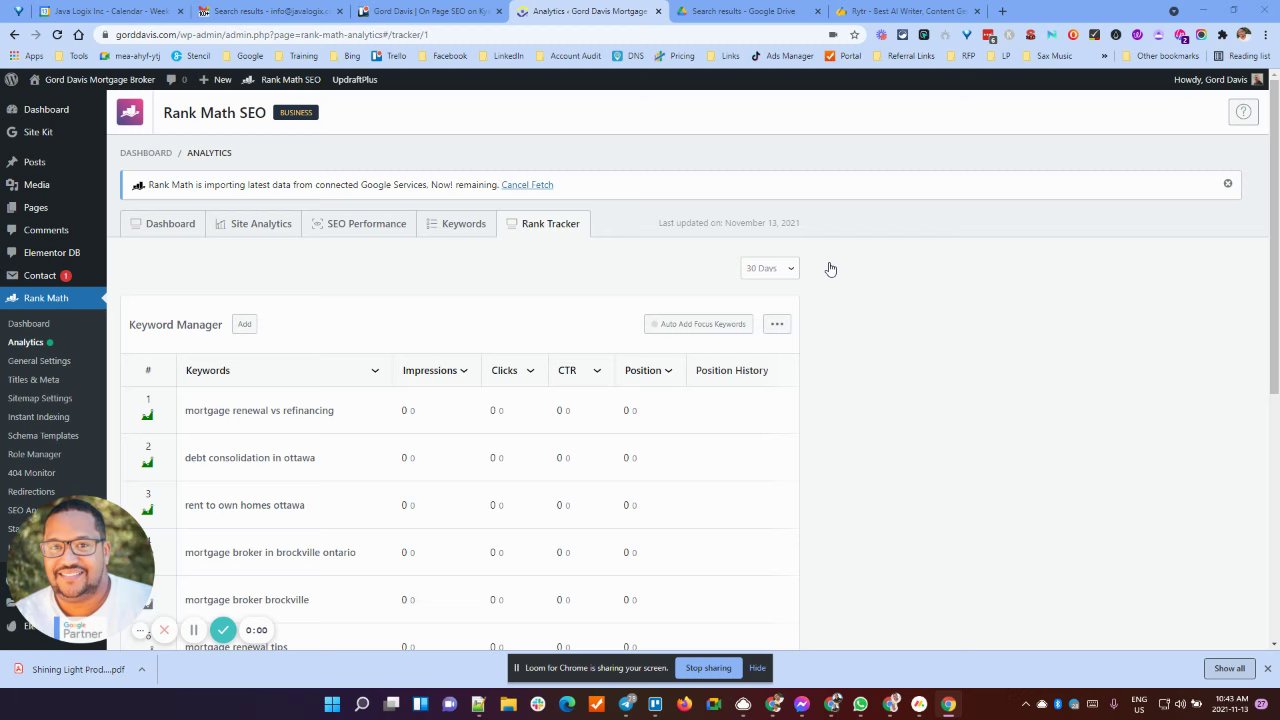
Task: Click chart icon for rent to own homes ottawa
Action: click(x=148, y=510)
